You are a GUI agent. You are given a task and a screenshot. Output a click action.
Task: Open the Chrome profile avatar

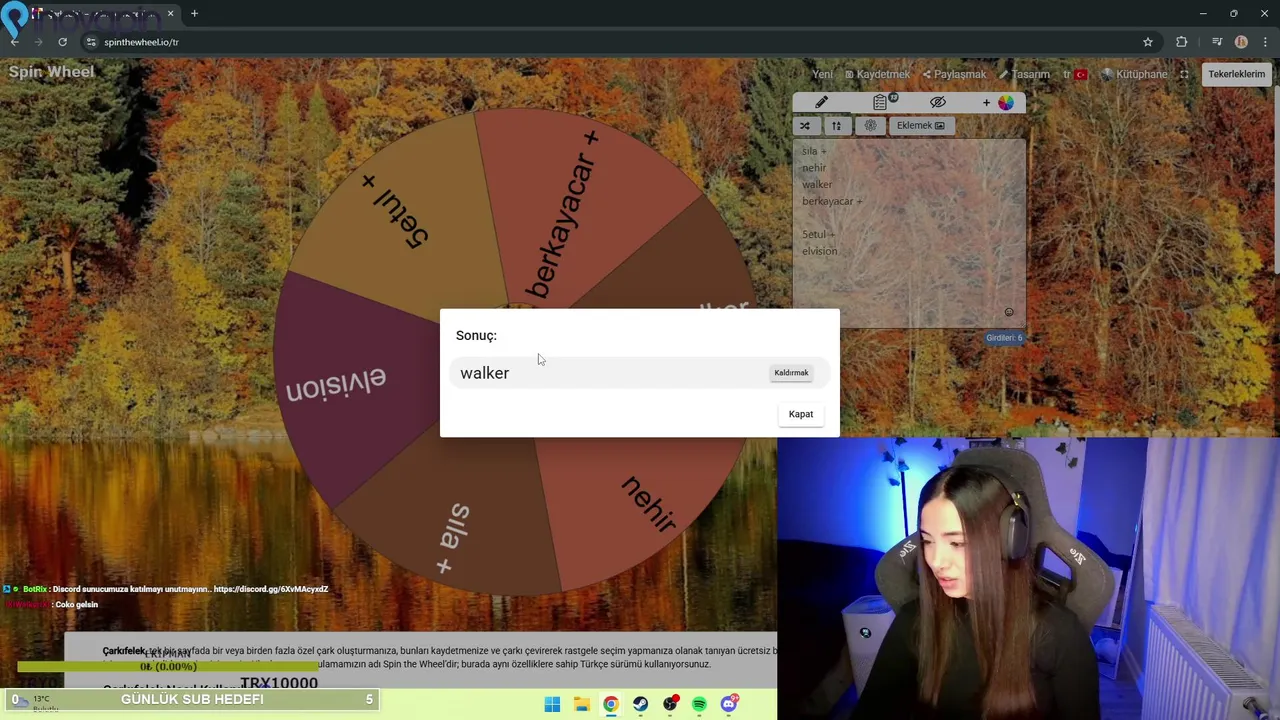click(1241, 42)
